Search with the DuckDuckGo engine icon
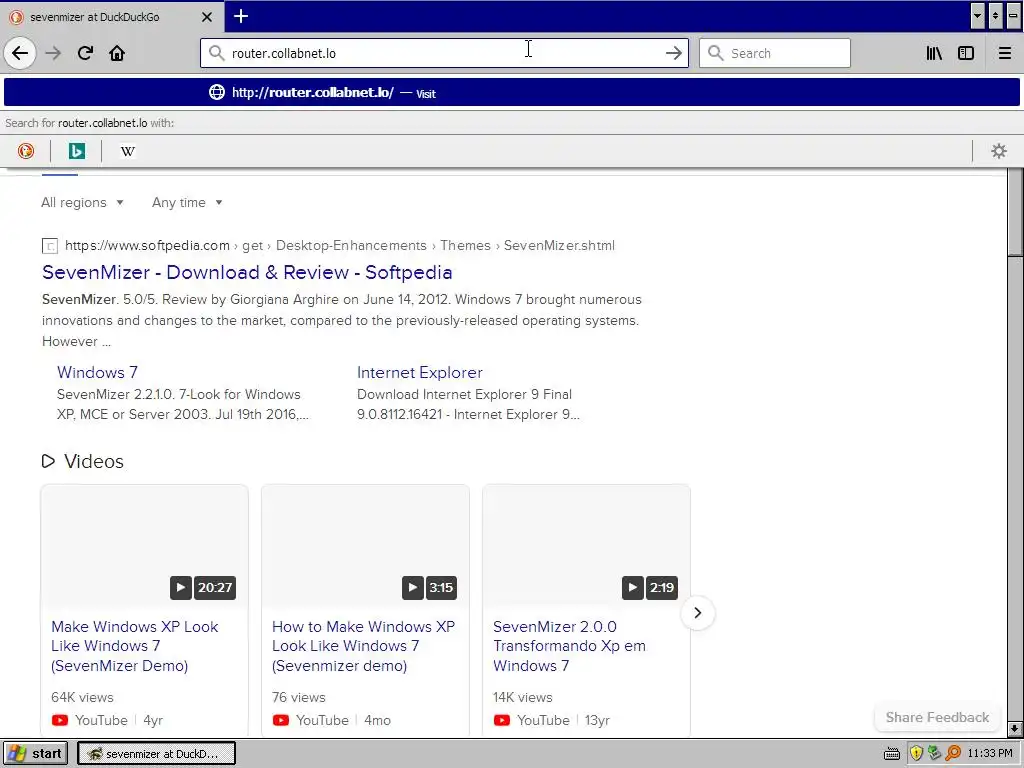The image size is (1024, 768). (25, 152)
